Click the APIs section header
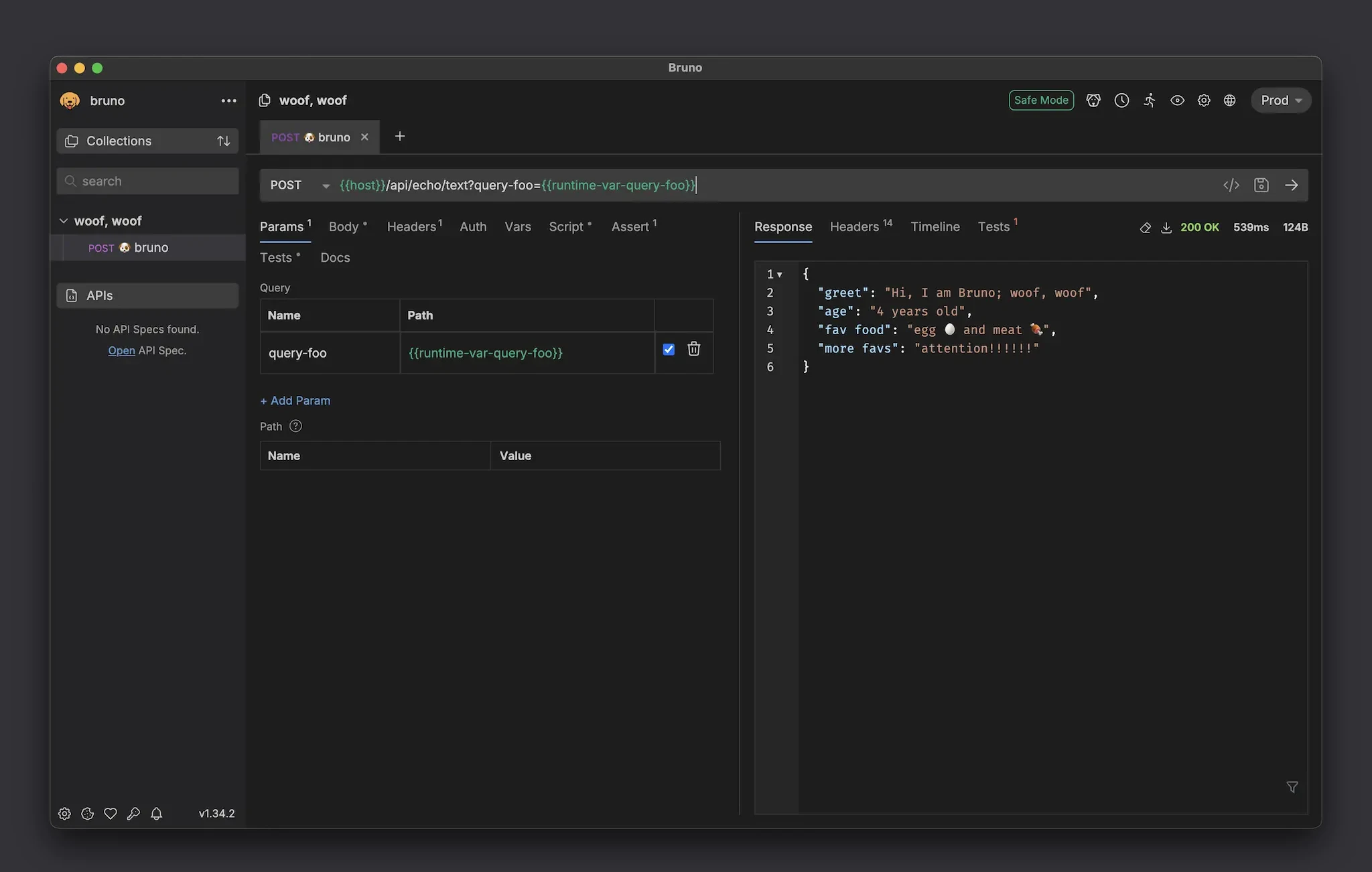Viewport: 1372px width, 872px height. click(147, 295)
